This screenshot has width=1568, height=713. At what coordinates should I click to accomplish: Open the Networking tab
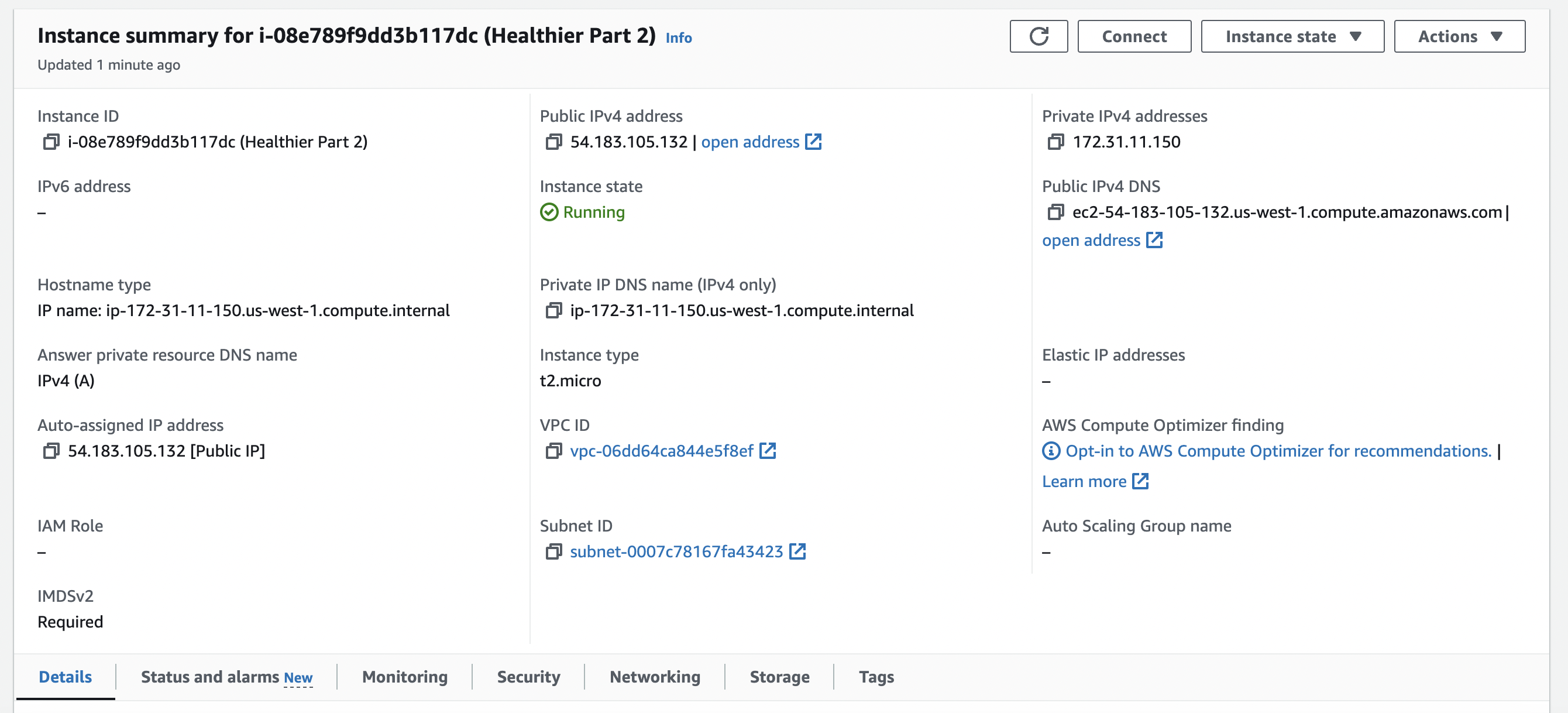pos(654,677)
